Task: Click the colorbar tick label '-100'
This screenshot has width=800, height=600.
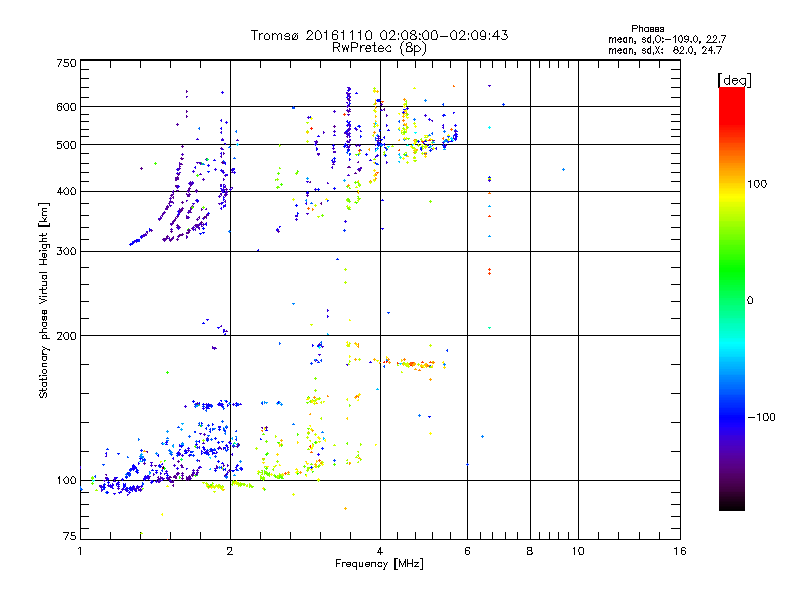Action: coord(762,417)
